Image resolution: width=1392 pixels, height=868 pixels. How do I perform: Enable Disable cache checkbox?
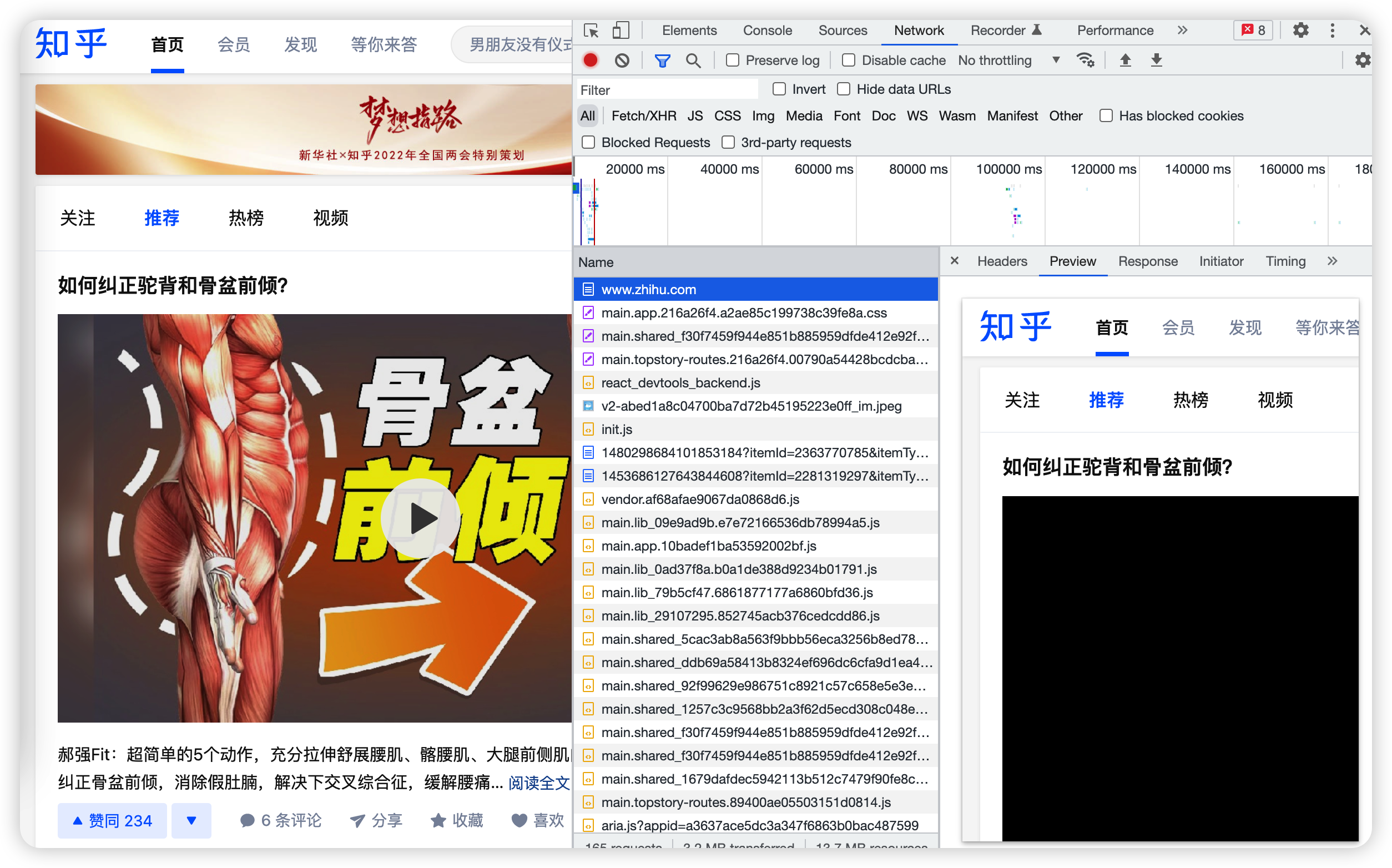coord(849,60)
